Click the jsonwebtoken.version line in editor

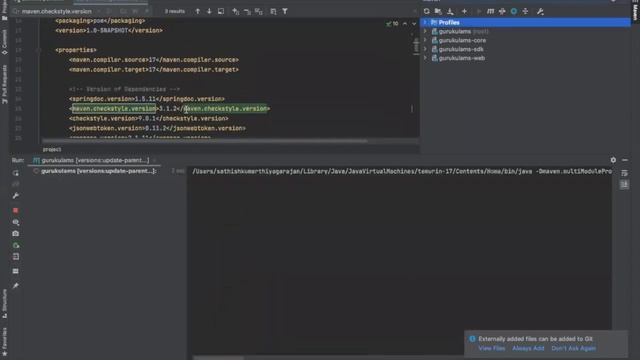[158, 128]
